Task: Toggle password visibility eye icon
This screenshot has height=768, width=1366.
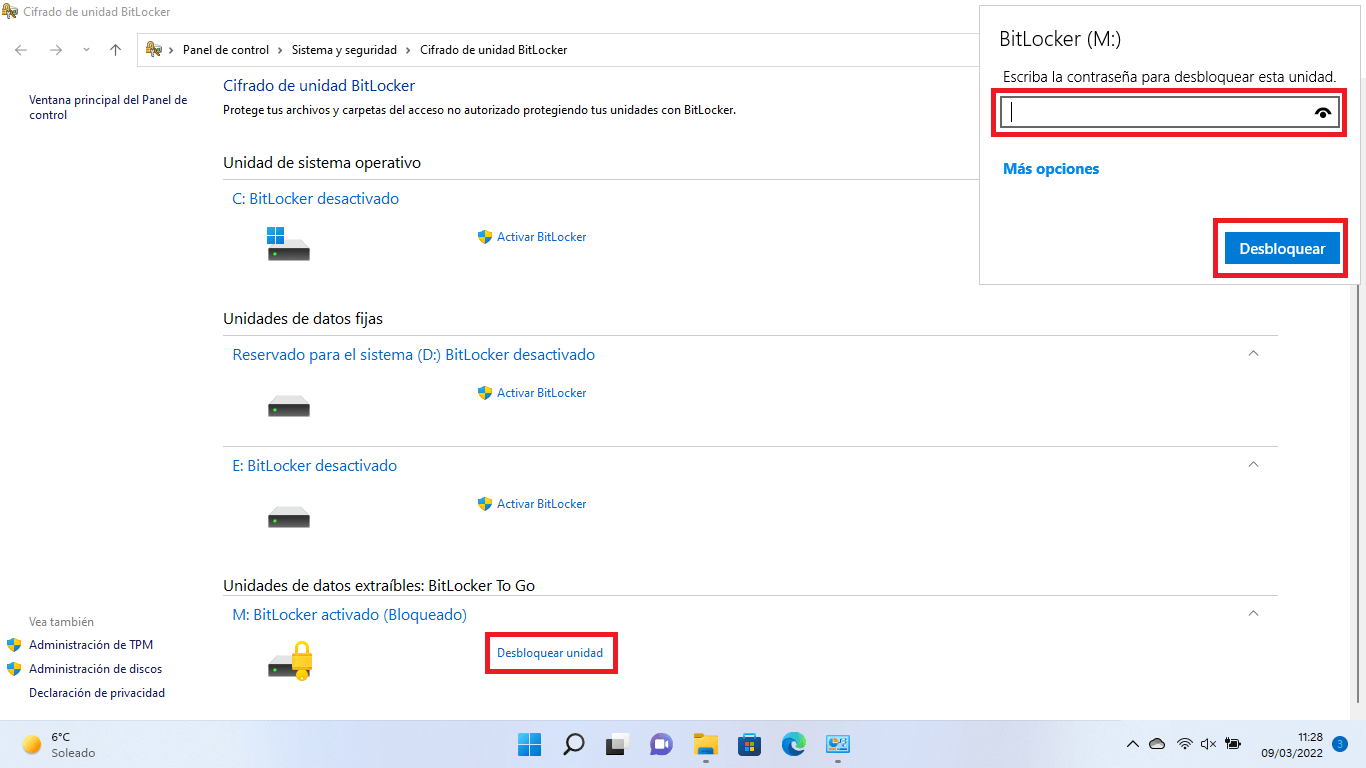Action: pyautogui.click(x=1323, y=113)
